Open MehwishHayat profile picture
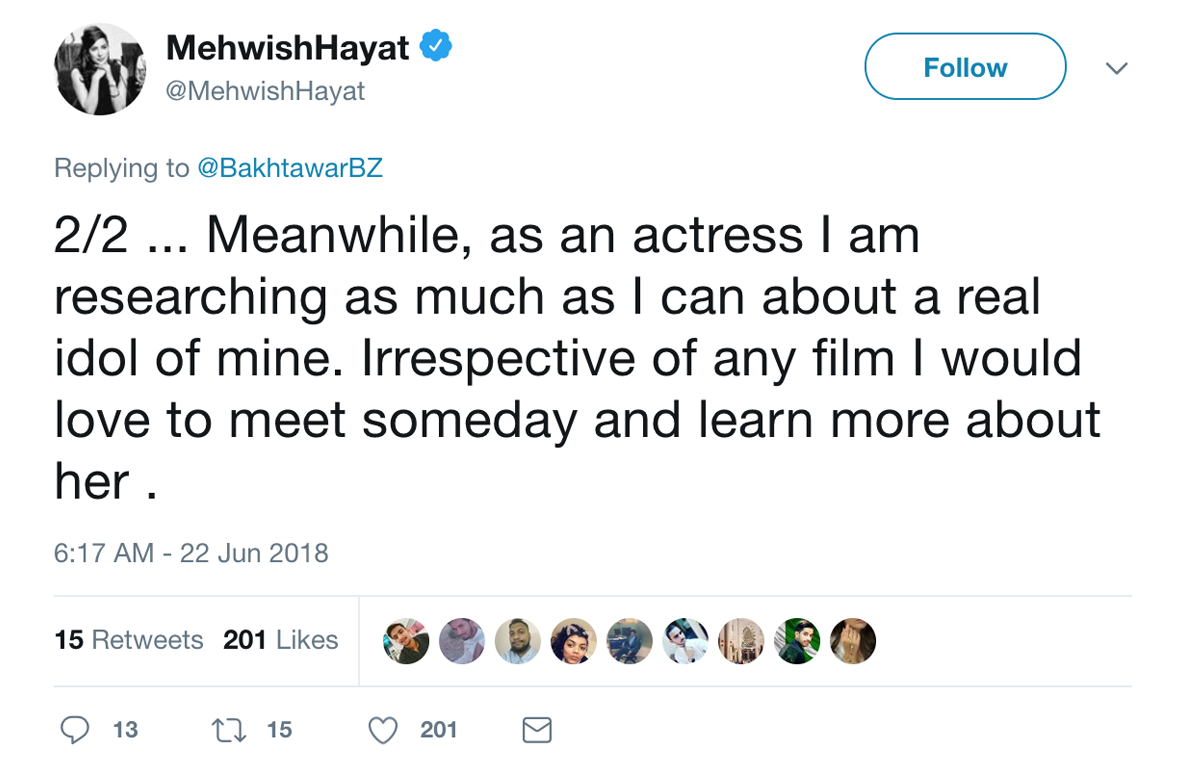 click(100, 70)
